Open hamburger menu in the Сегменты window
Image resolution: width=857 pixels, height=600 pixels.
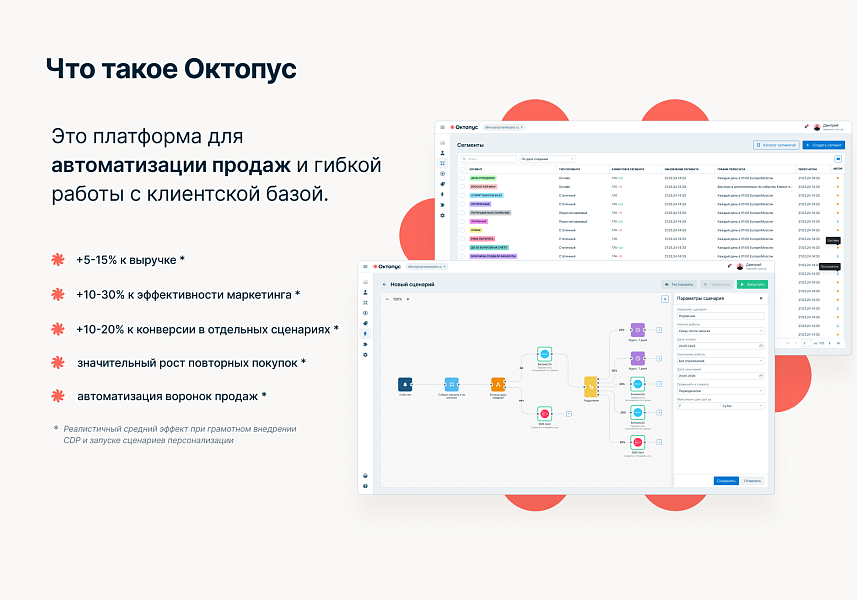442,127
